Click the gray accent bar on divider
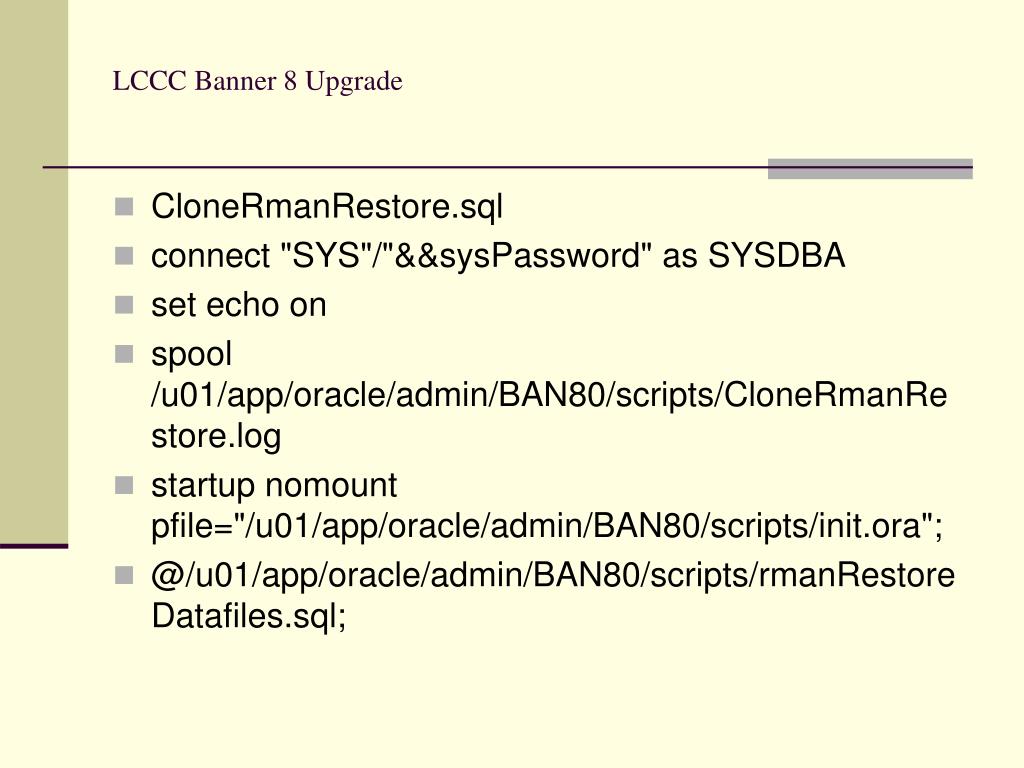 click(x=870, y=168)
